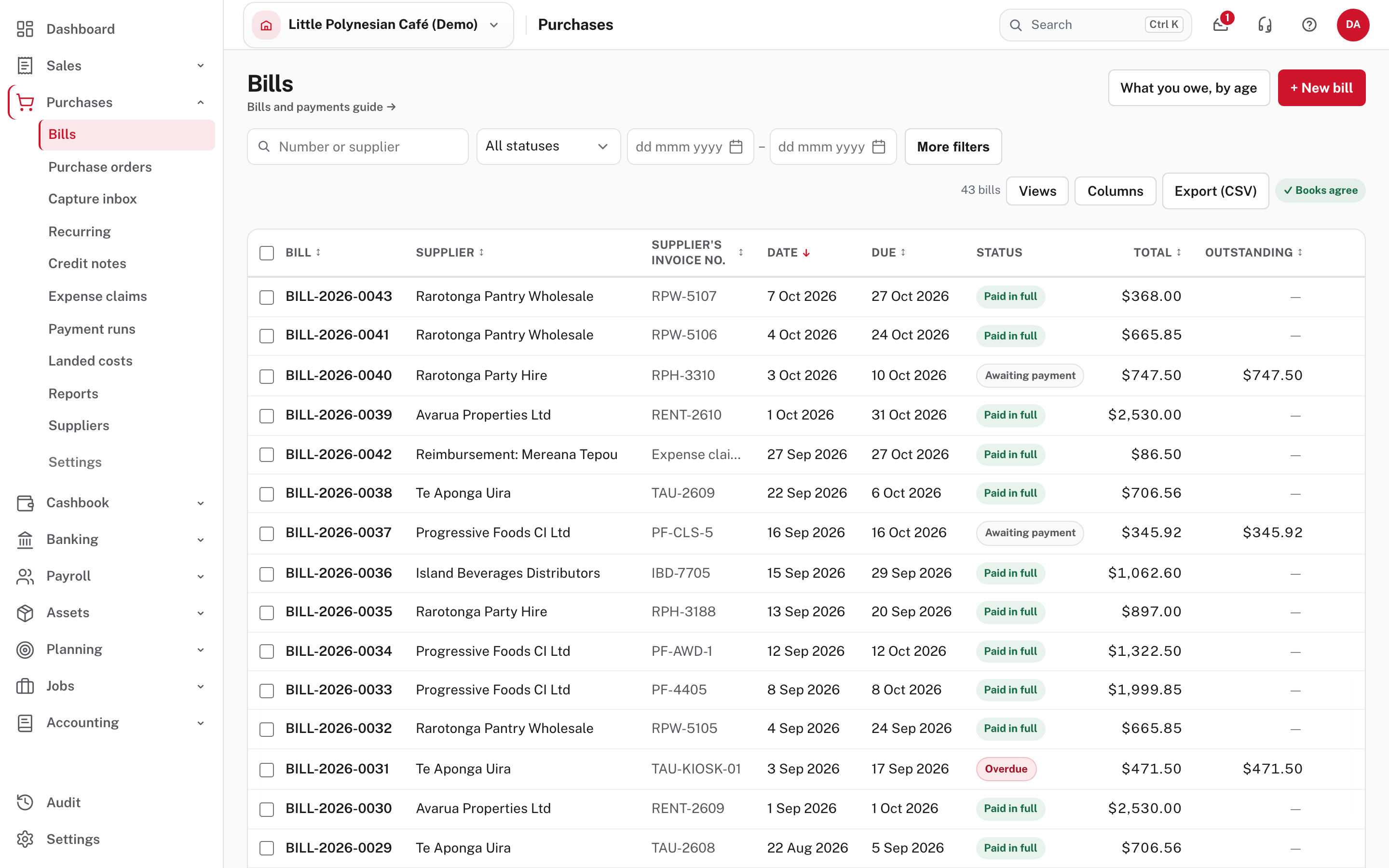Click the Banking building icon
Image resolution: width=1389 pixels, height=868 pixels.
click(x=25, y=540)
